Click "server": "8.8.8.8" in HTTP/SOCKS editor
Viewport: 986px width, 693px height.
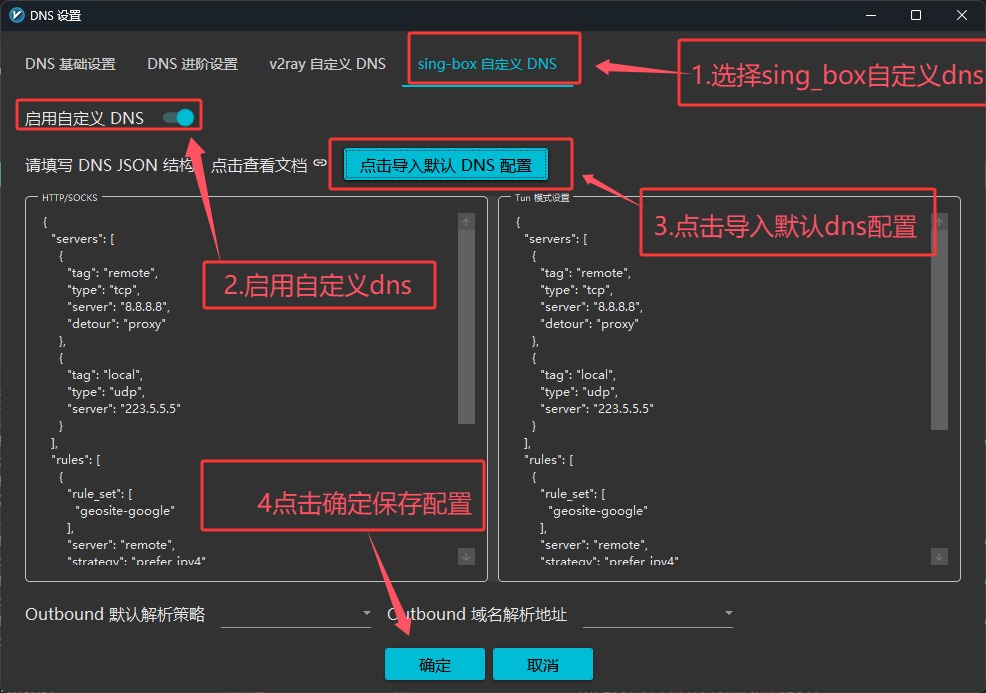(118, 307)
